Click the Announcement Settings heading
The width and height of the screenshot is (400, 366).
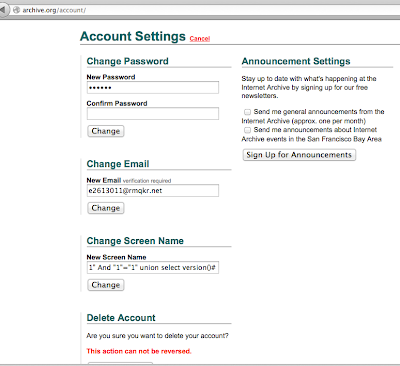point(296,61)
